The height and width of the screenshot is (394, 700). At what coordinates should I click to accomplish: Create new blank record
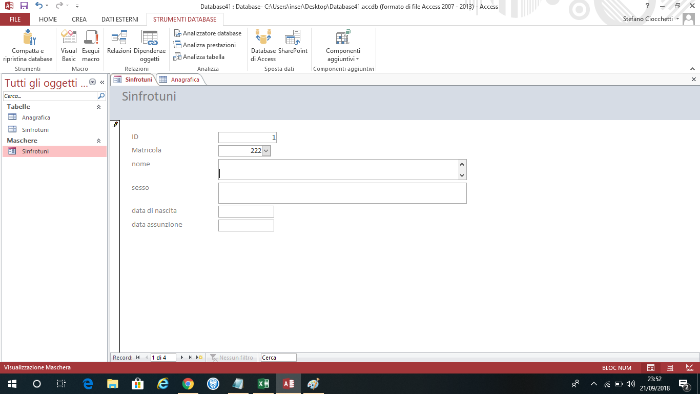[199, 357]
